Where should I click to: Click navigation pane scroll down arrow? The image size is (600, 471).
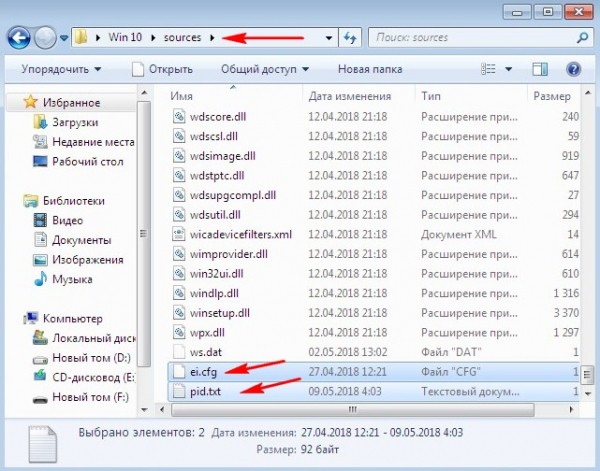pyautogui.click(x=144, y=410)
